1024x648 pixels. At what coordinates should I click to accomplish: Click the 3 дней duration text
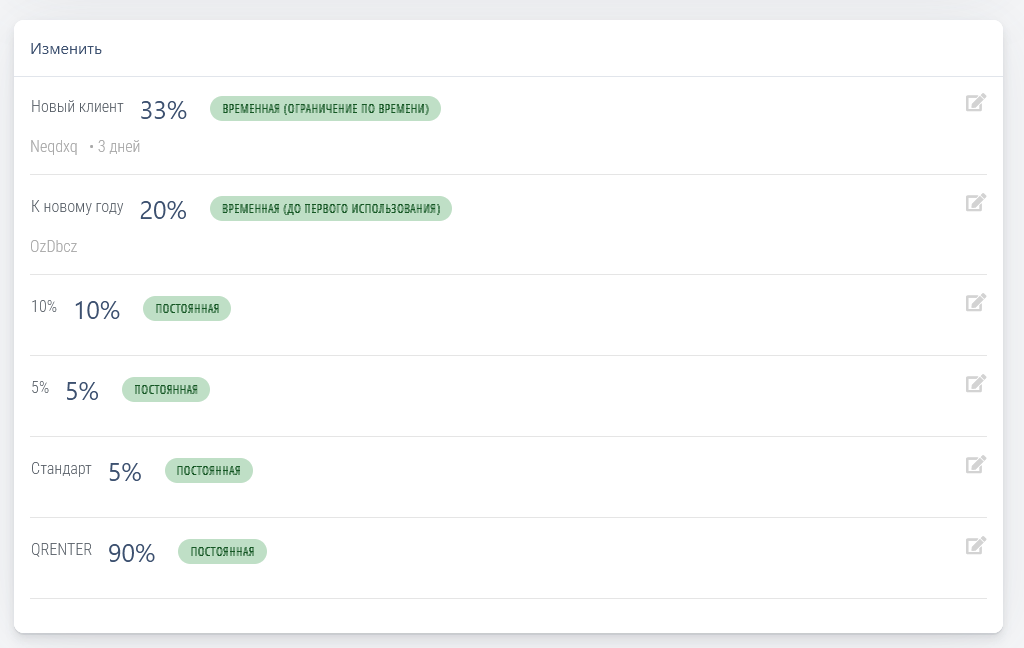point(117,147)
